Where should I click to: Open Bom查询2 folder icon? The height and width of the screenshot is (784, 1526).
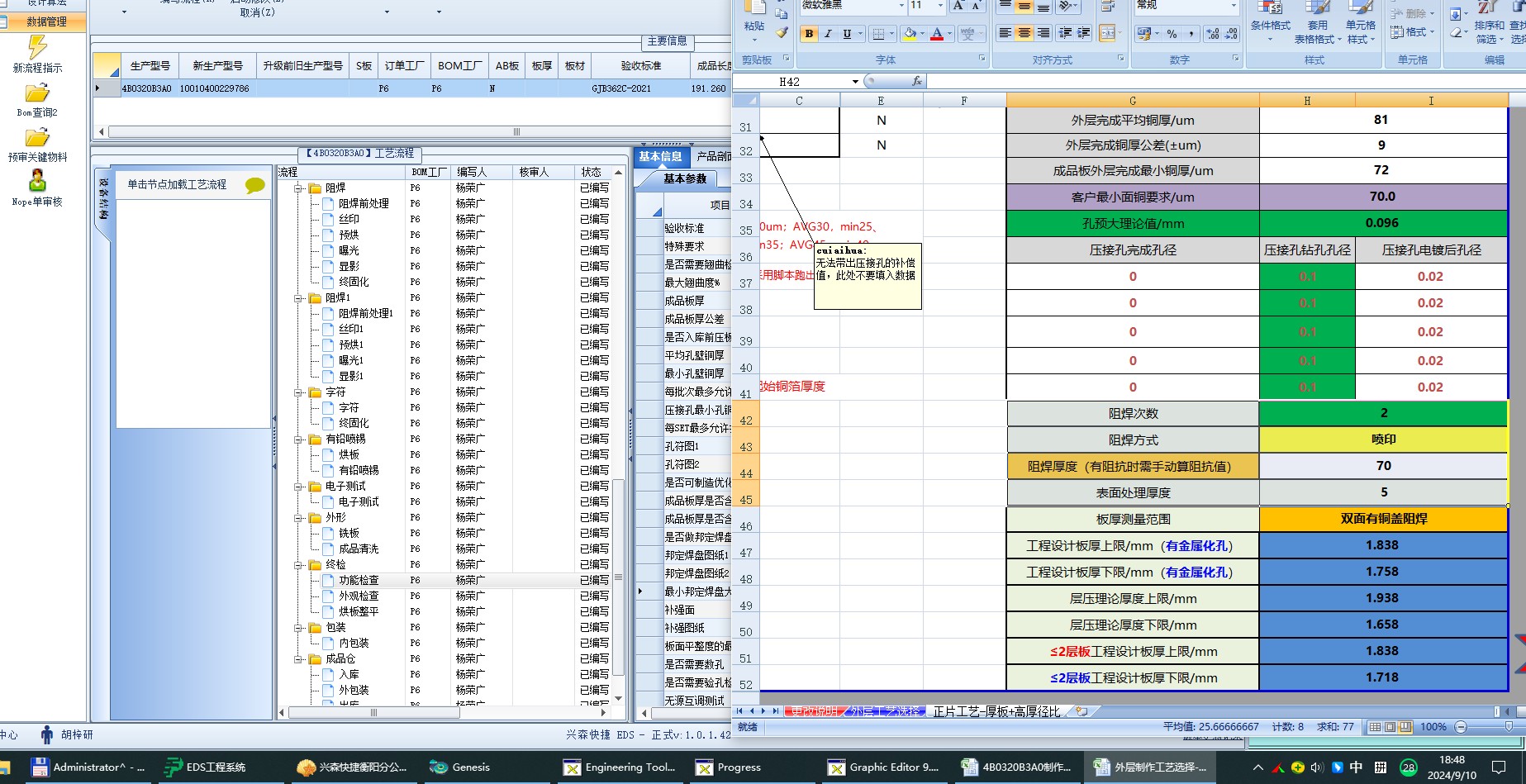coord(37,93)
